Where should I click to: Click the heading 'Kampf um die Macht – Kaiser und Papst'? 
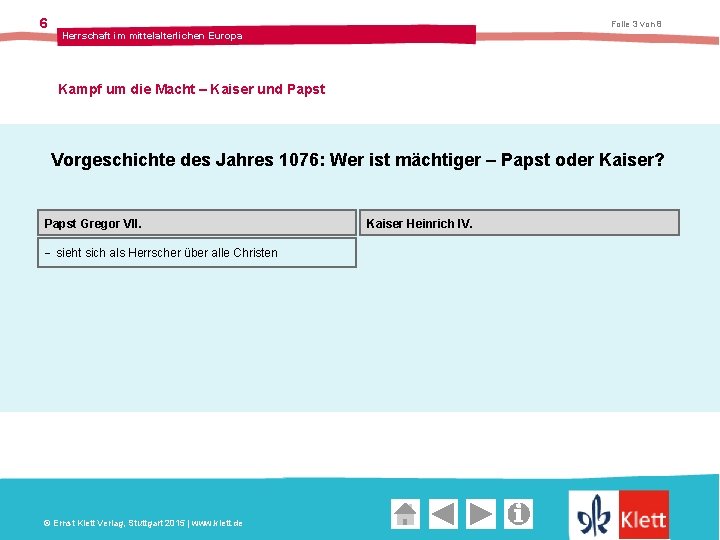pos(191,89)
